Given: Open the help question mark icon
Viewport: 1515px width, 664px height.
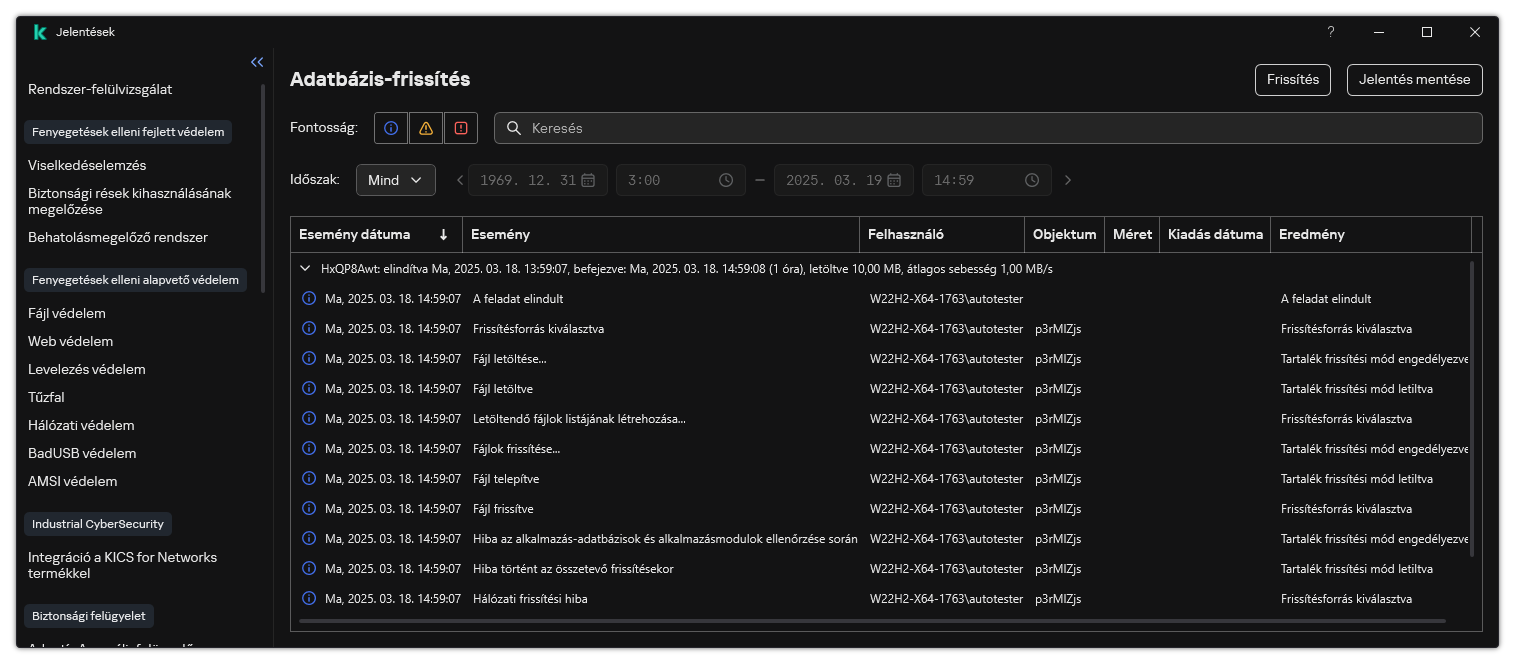Looking at the screenshot, I should tap(1330, 32).
